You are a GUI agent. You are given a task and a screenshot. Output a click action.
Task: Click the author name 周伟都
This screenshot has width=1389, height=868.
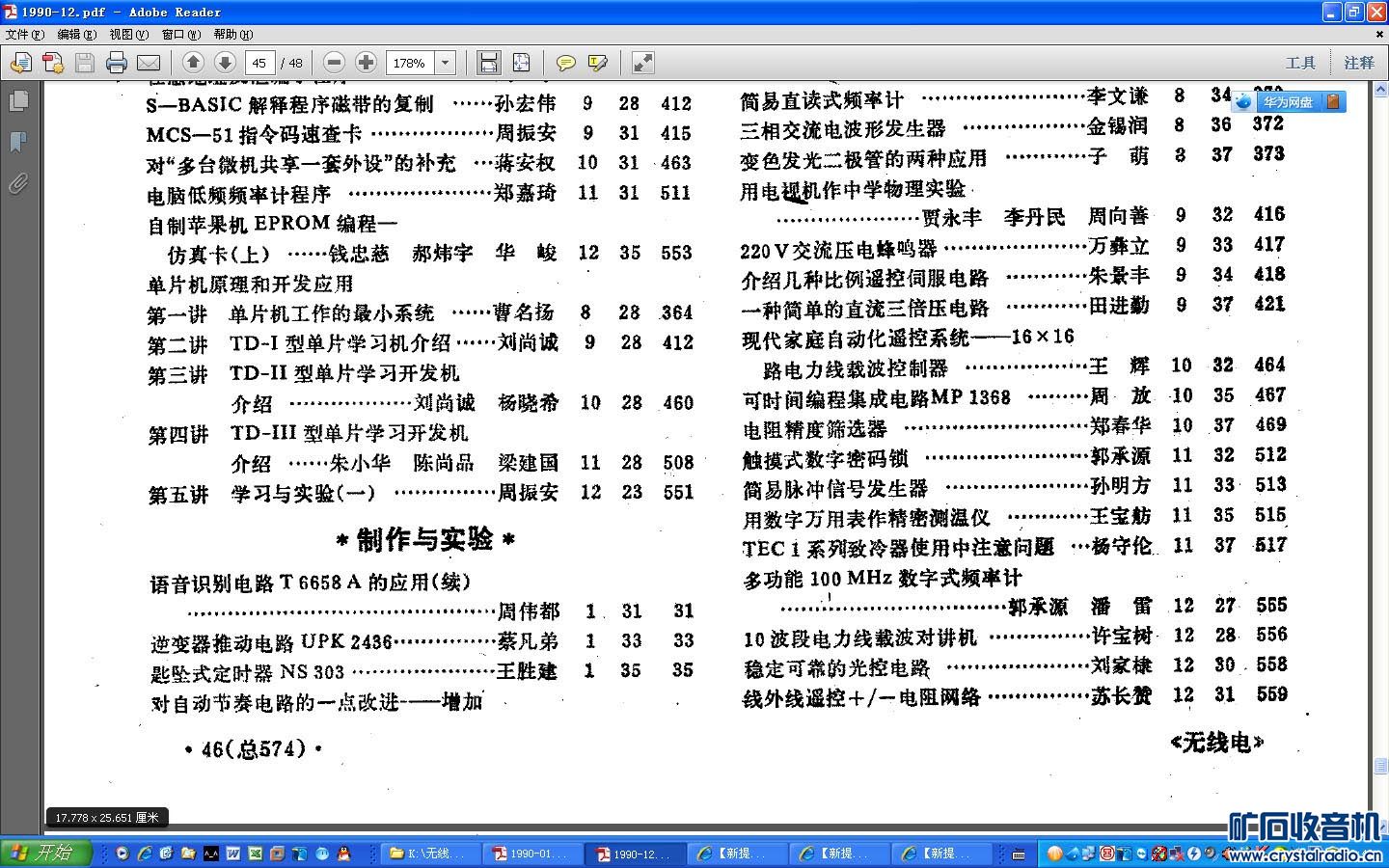pyautogui.click(x=528, y=611)
